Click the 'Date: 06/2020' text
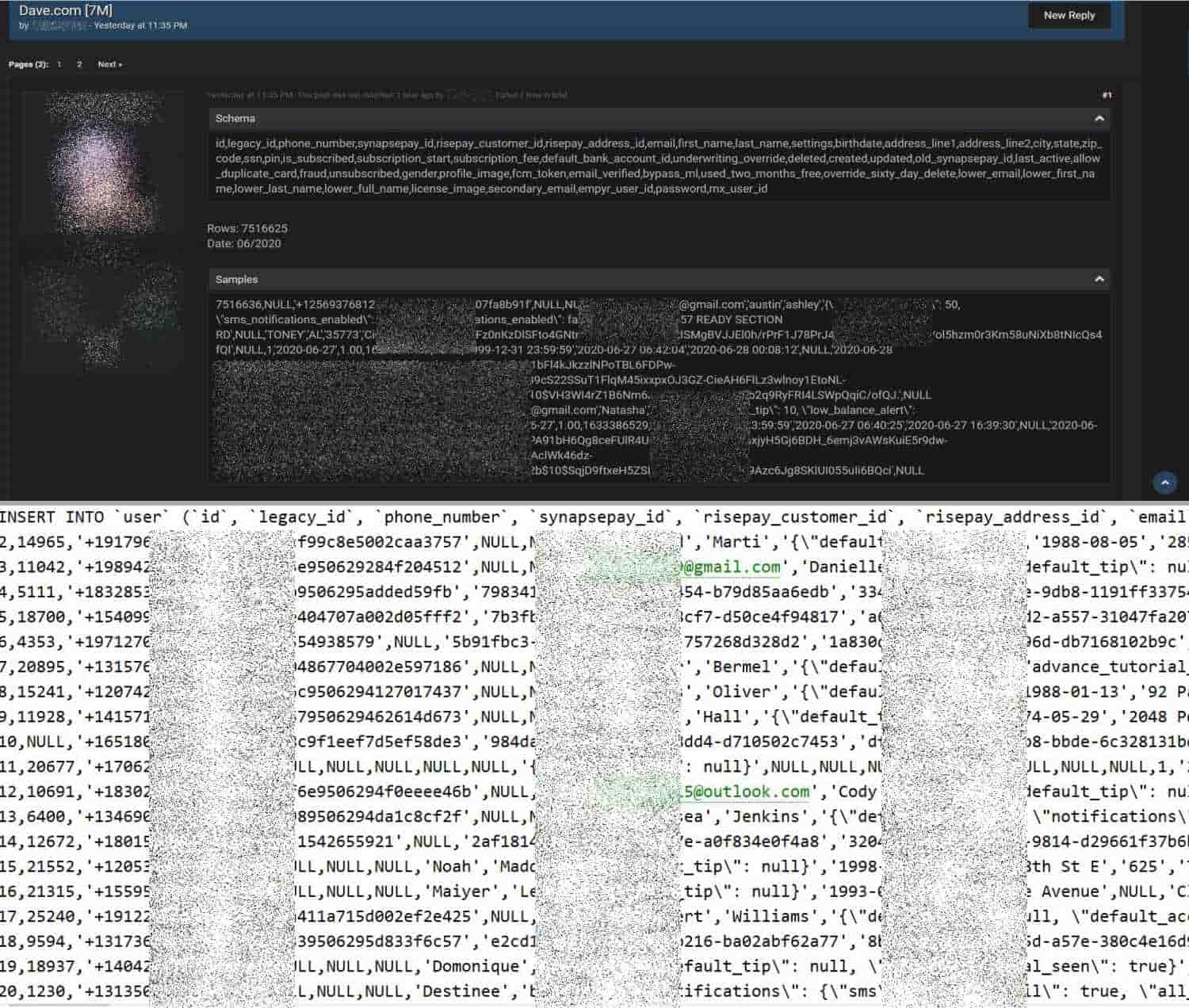This screenshot has height=1008, width=1189. point(244,243)
